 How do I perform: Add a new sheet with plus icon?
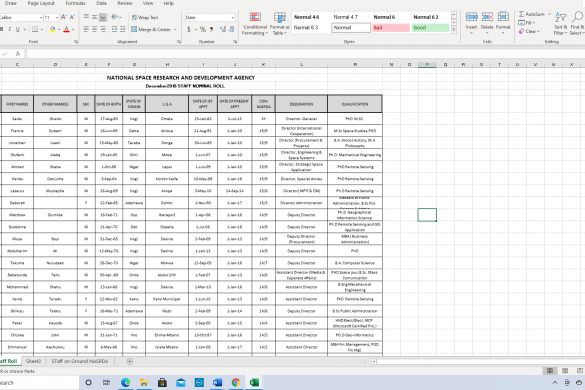coord(129,361)
